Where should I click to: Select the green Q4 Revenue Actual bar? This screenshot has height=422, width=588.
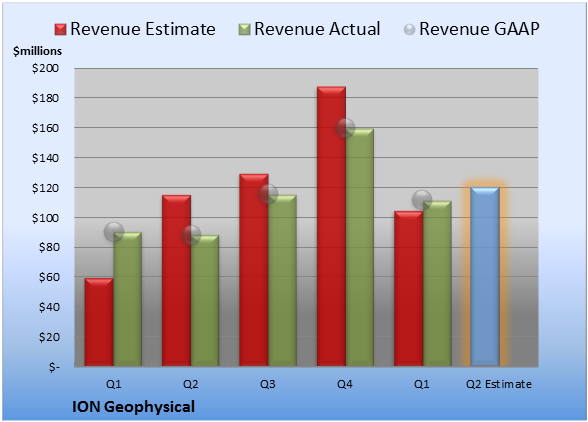point(360,247)
